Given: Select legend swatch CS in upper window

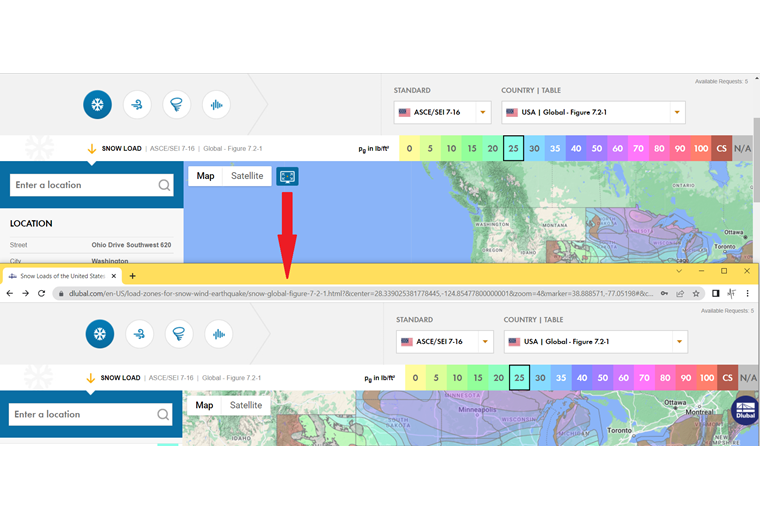Looking at the screenshot, I should pyautogui.click(x=722, y=149).
